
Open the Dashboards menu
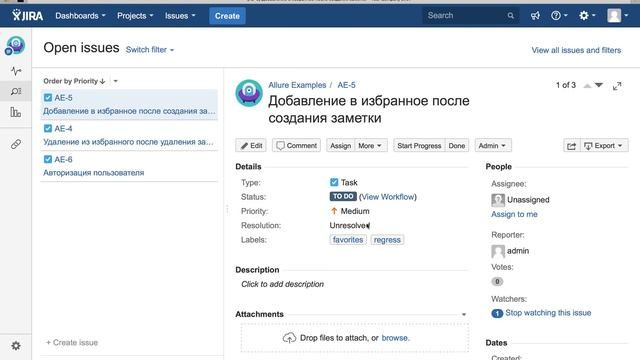[x=80, y=16]
